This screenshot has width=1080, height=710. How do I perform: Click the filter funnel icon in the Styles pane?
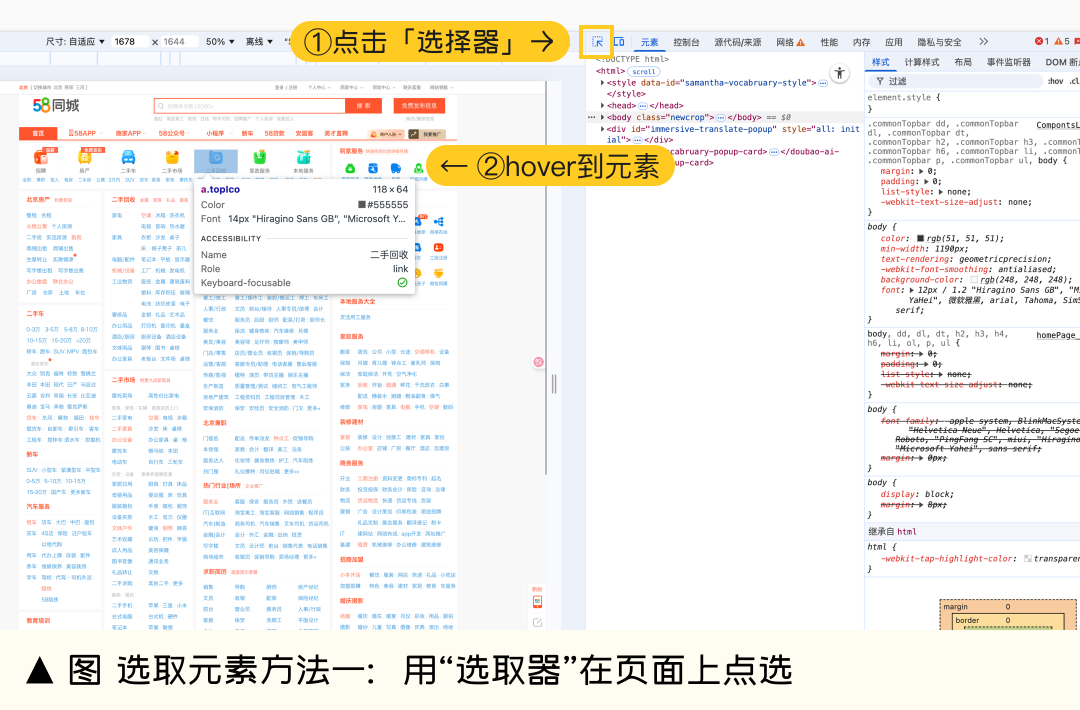click(x=878, y=81)
